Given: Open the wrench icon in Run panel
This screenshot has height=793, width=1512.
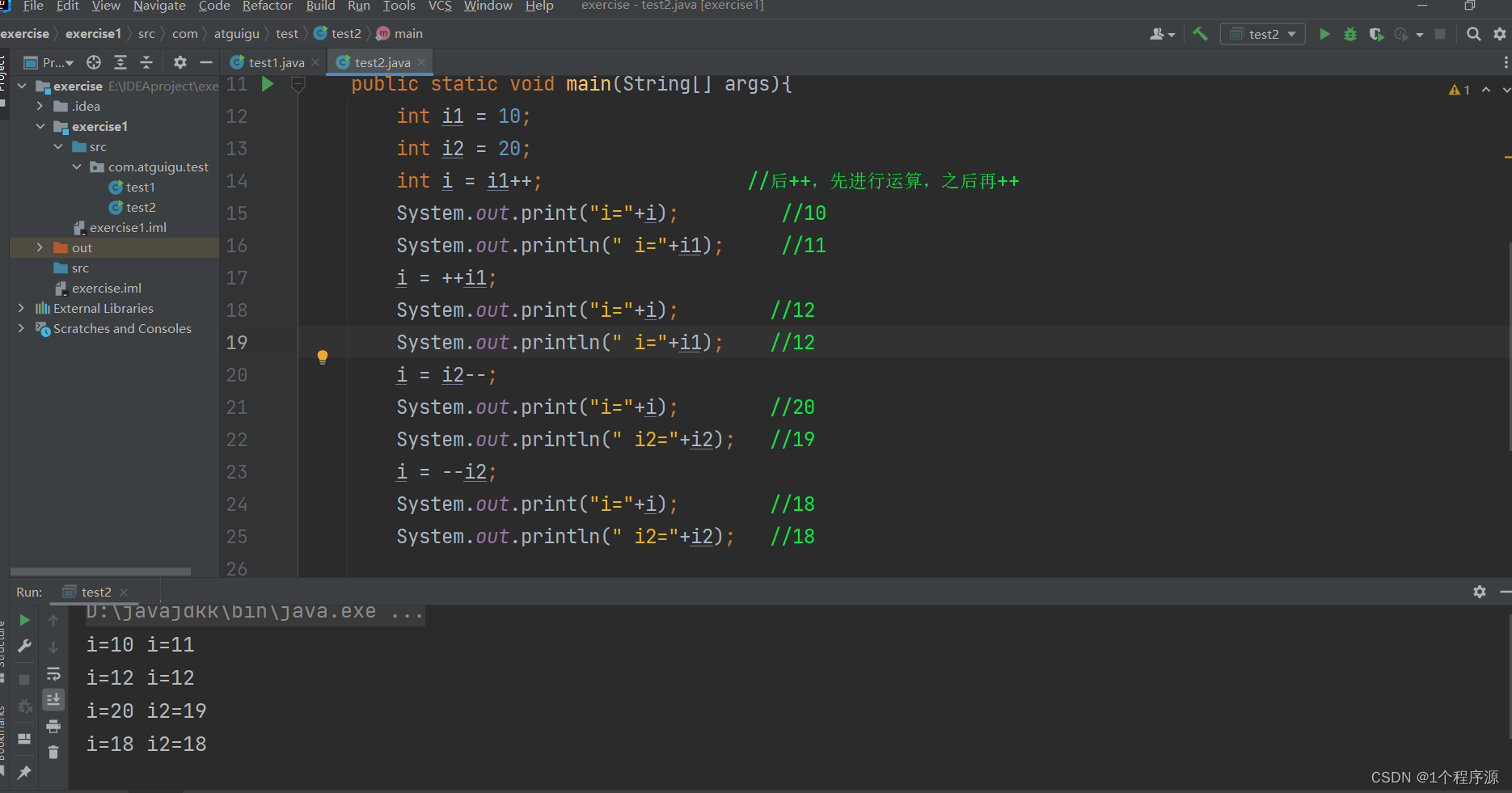Looking at the screenshot, I should pyautogui.click(x=24, y=646).
